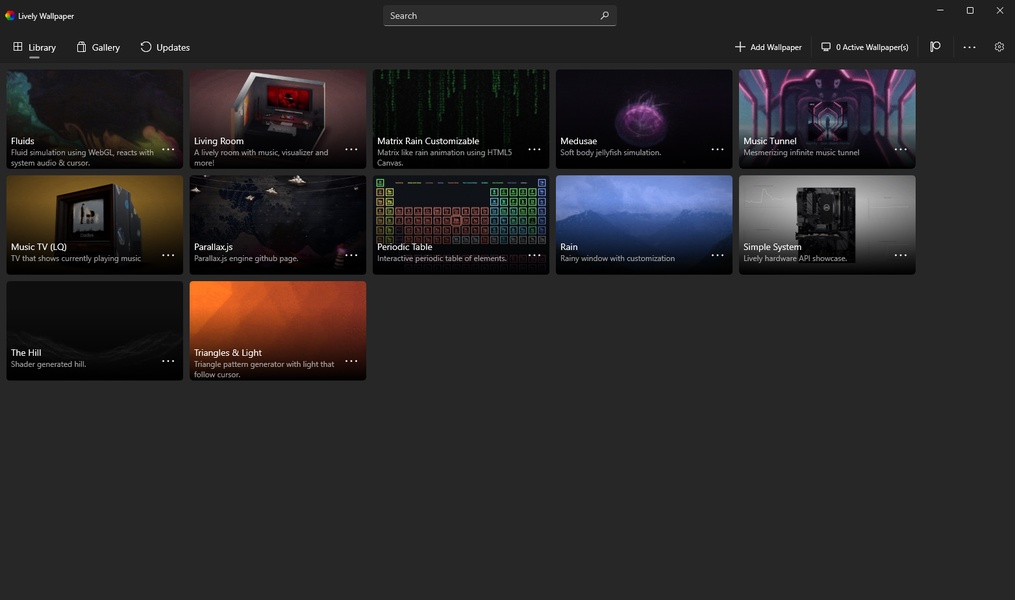1015x600 pixels.
Task: Click the flag icon in top toolbar
Action: [x=935, y=47]
